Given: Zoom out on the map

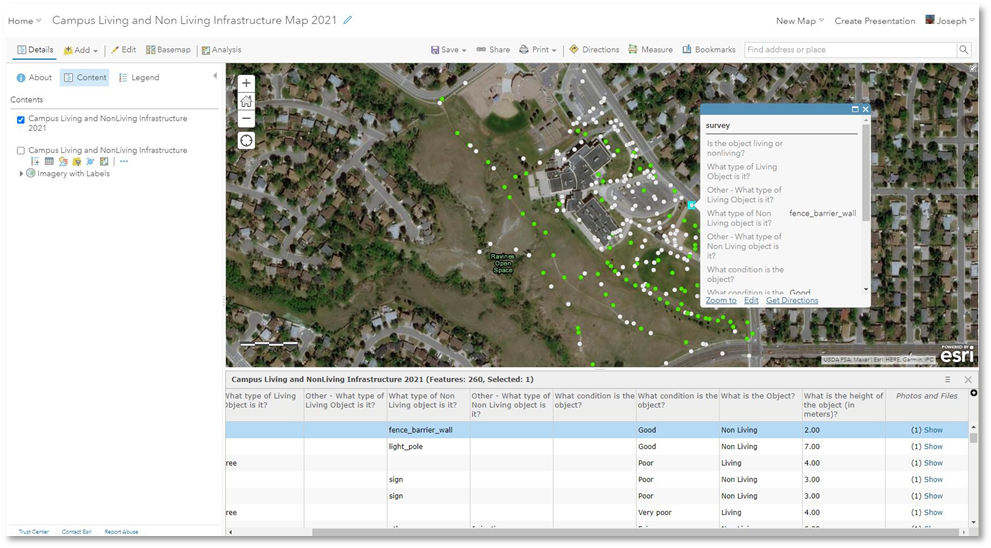Looking at the screenshot, I should tap(246, 119).
